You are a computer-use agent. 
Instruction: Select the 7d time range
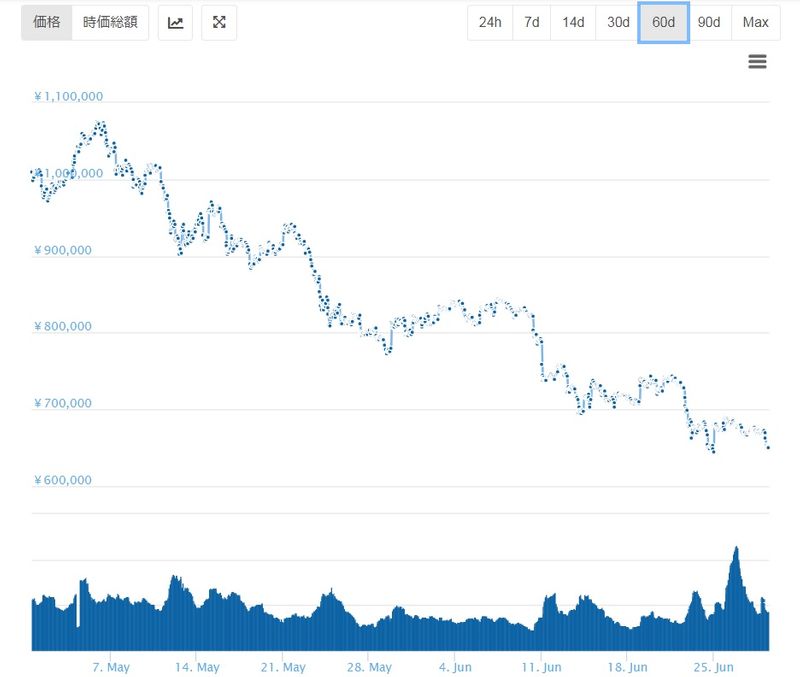(x=532, y=23)
